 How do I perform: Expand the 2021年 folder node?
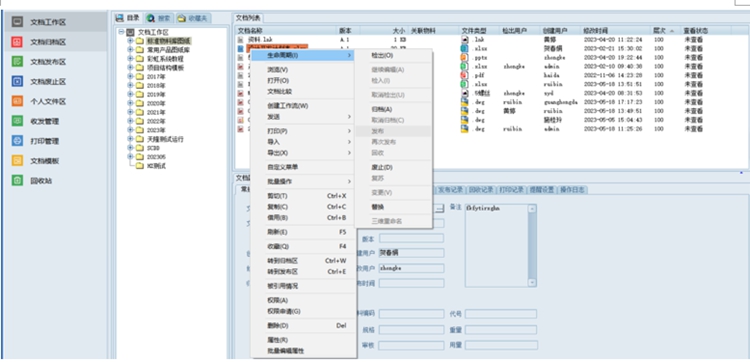tap(130, 112)
